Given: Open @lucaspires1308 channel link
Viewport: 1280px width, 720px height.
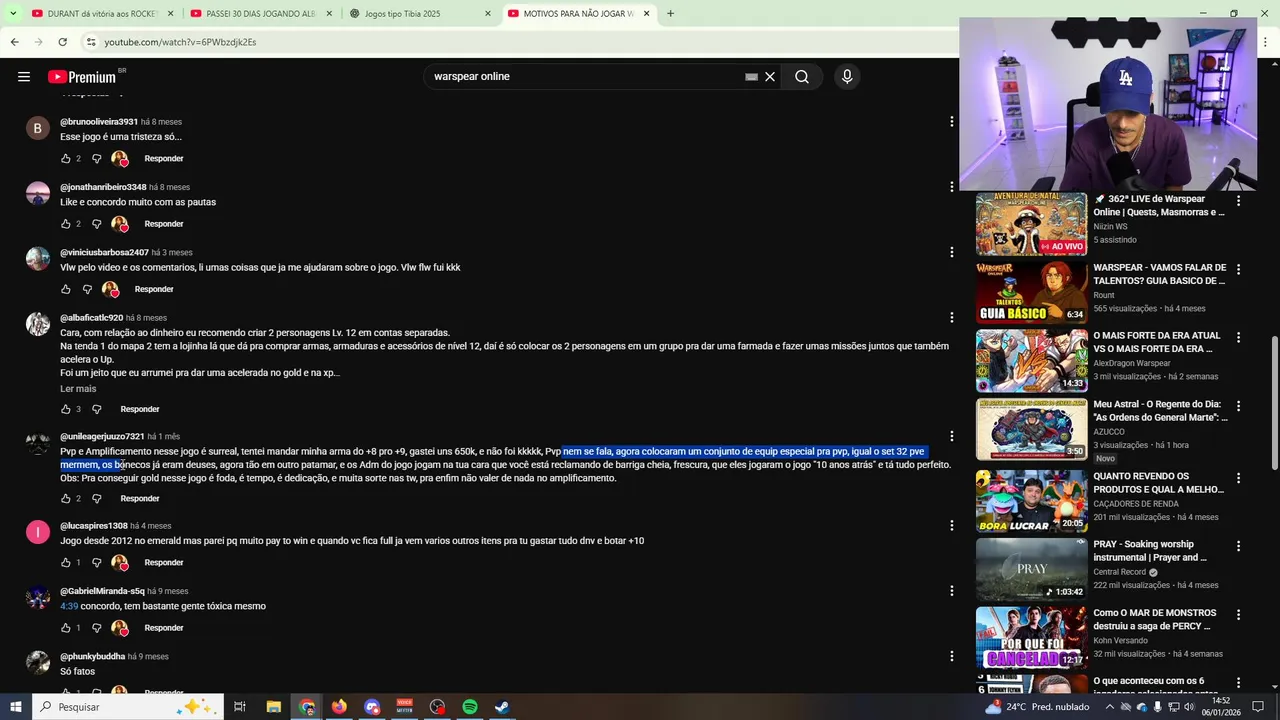Looking at the screenshot, I should [x=94, y=526].
